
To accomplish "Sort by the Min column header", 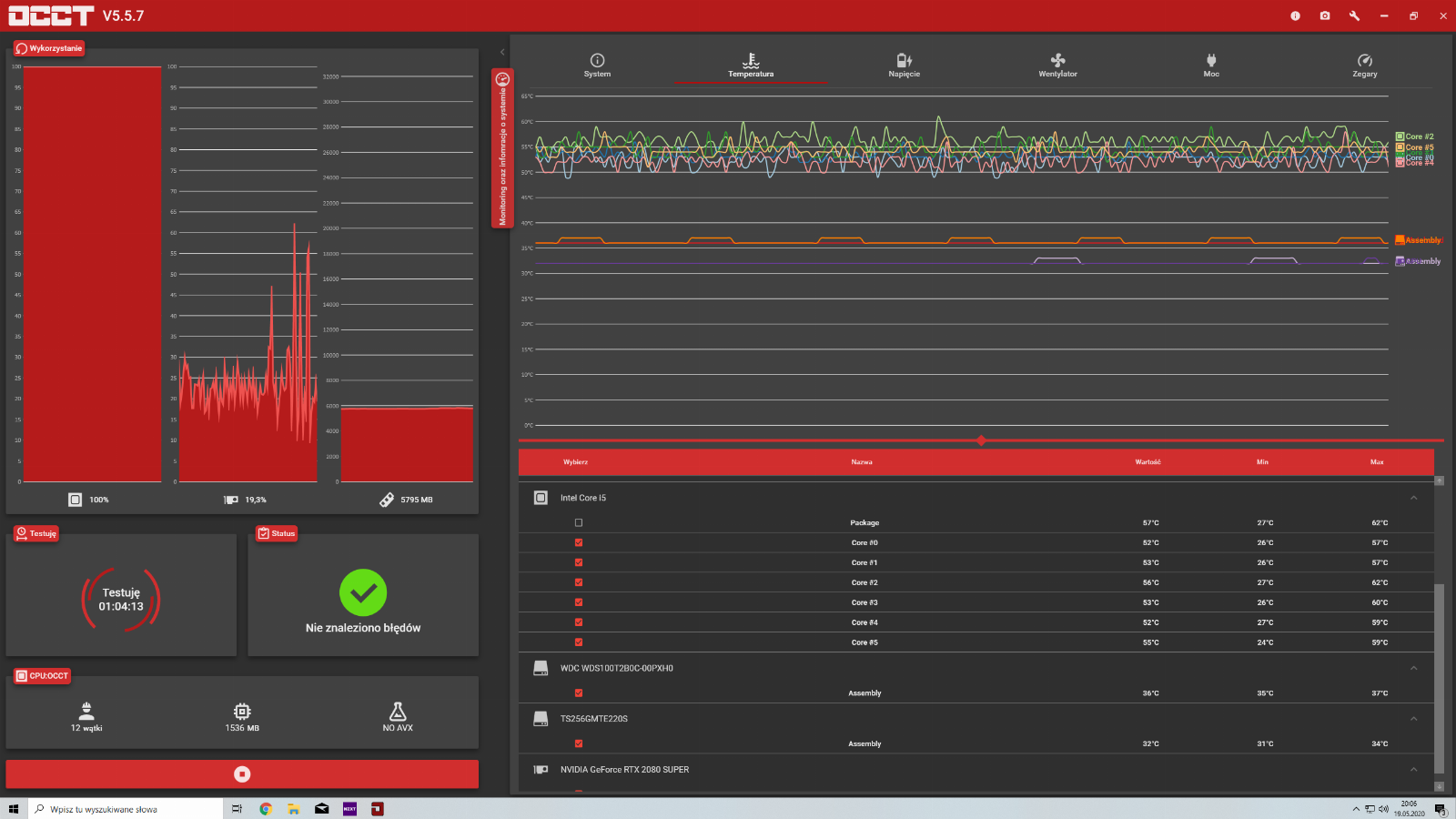I will [x=1262, y=462].
